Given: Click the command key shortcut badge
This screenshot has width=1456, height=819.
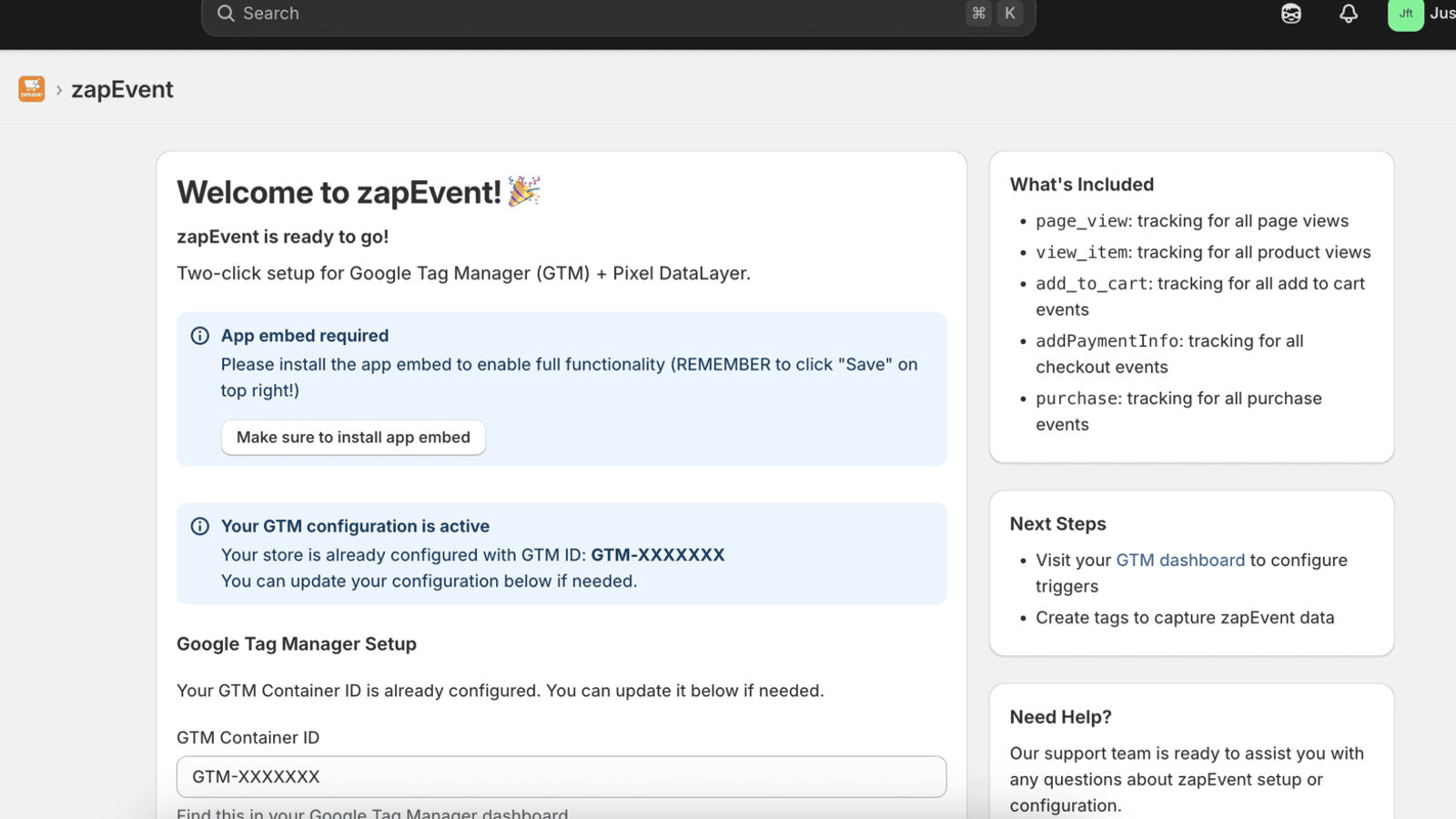Looking at the screenshot, I should (x=979, y=14).
